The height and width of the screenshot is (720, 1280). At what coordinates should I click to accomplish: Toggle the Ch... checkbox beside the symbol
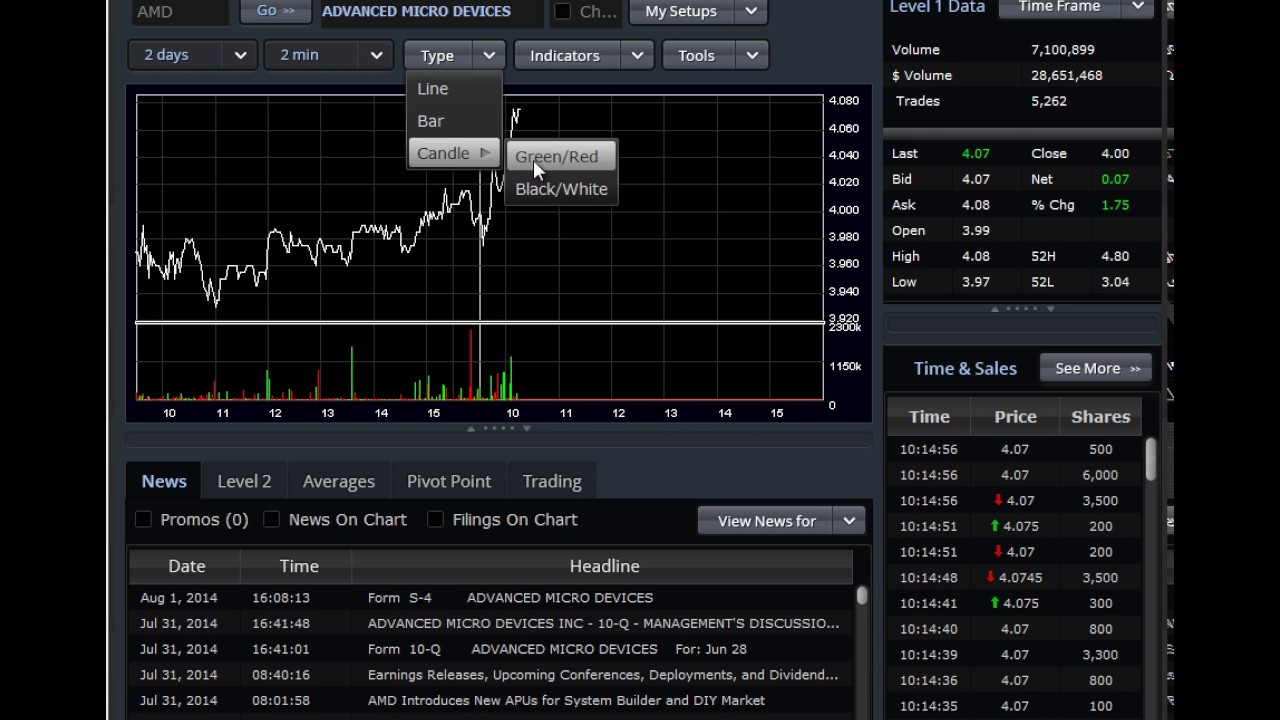[x=563, y=12]
